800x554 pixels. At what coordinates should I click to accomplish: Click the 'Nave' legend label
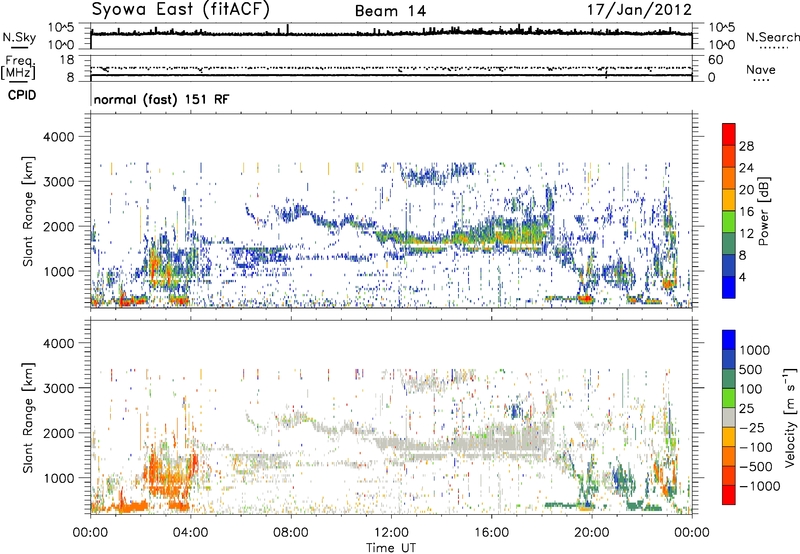[761, 69]
